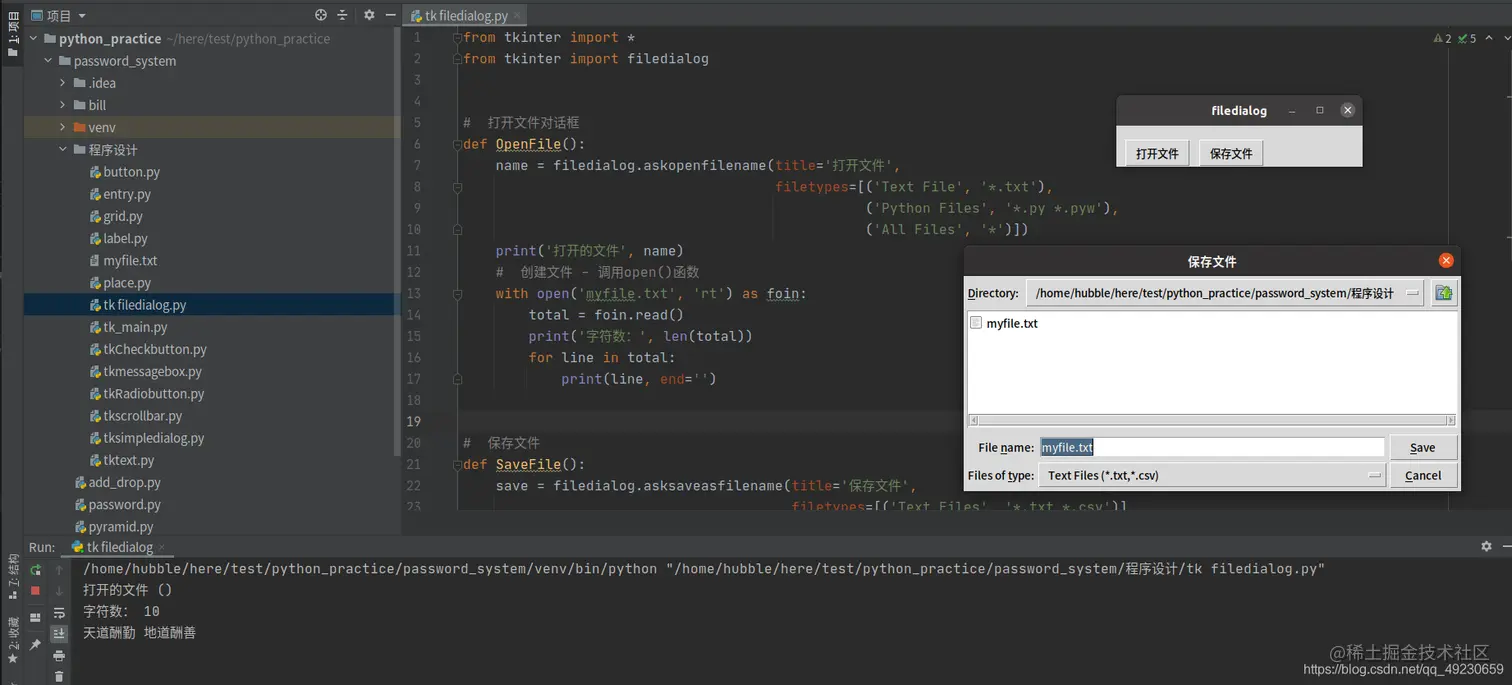Select myfile.txt in save dialog file list
This screenshot has height=685, width=1512.
[x=1011, y=323]
